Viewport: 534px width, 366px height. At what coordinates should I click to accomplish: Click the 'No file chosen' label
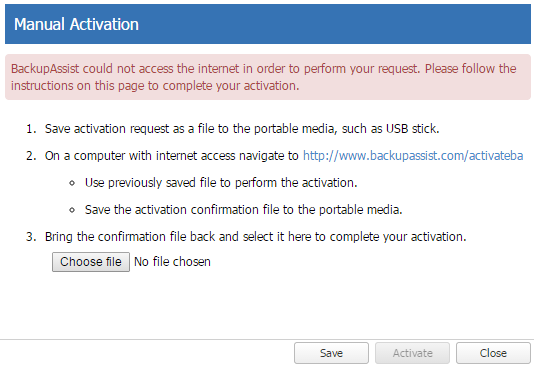point(172,262)
